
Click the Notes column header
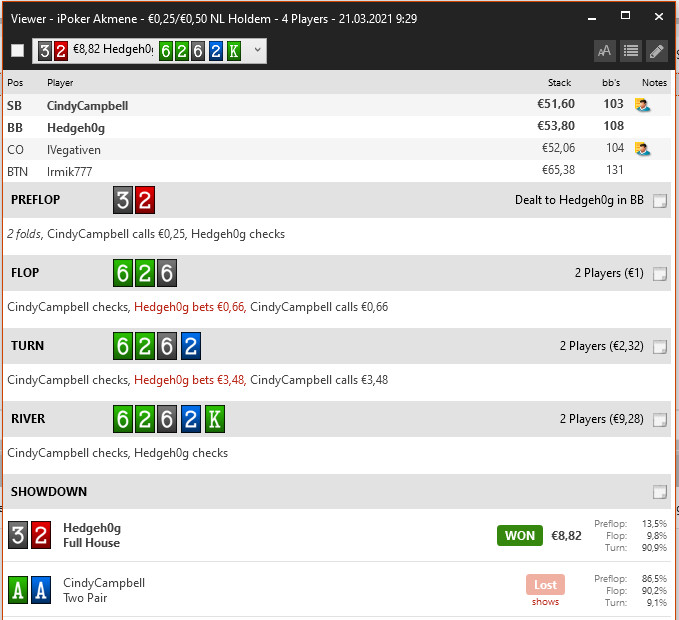654,83
